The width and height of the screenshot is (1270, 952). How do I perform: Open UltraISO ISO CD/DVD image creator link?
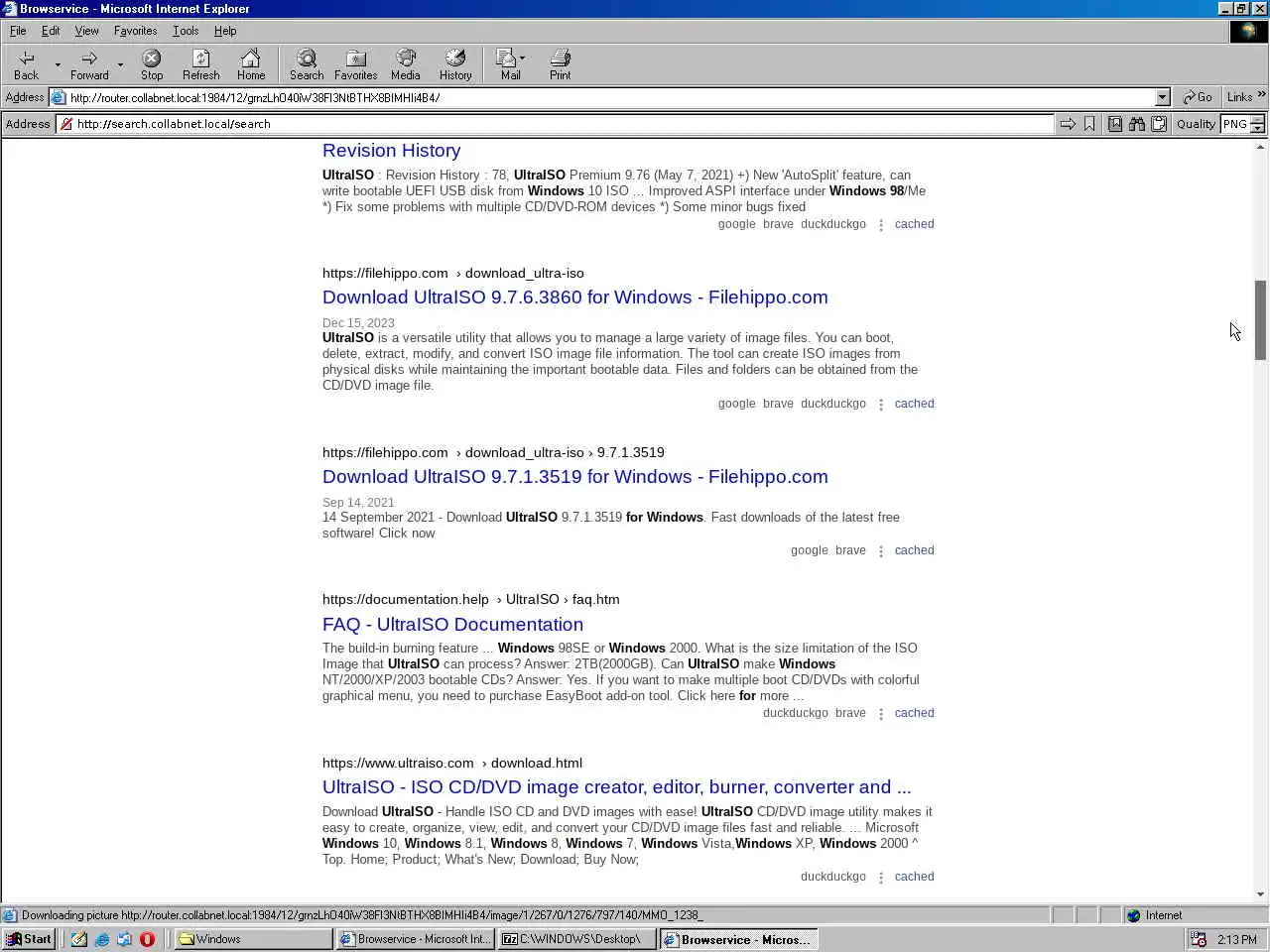point(616,787)
